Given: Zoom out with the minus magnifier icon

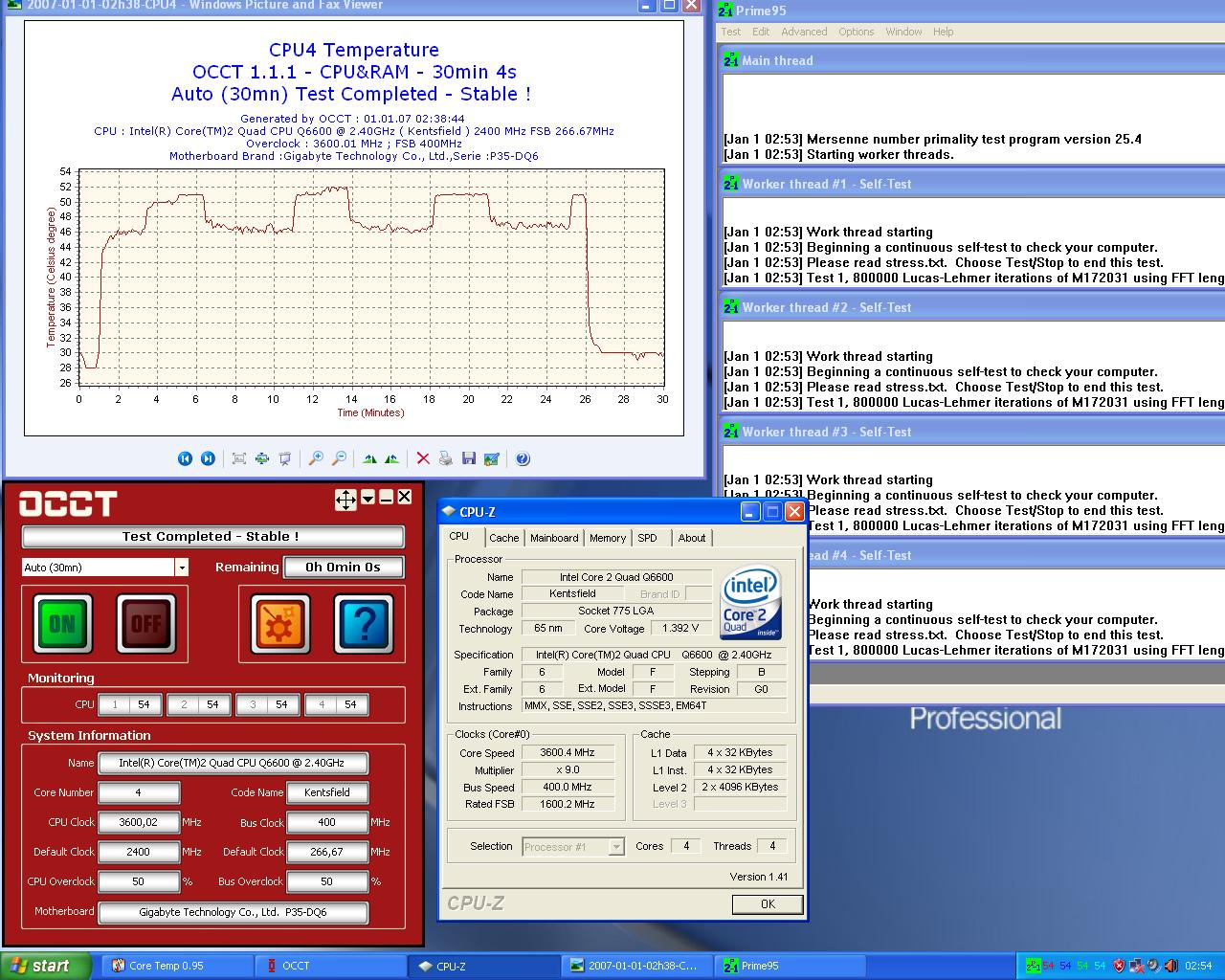Looking at the screenshot, I should coord(339,459).
